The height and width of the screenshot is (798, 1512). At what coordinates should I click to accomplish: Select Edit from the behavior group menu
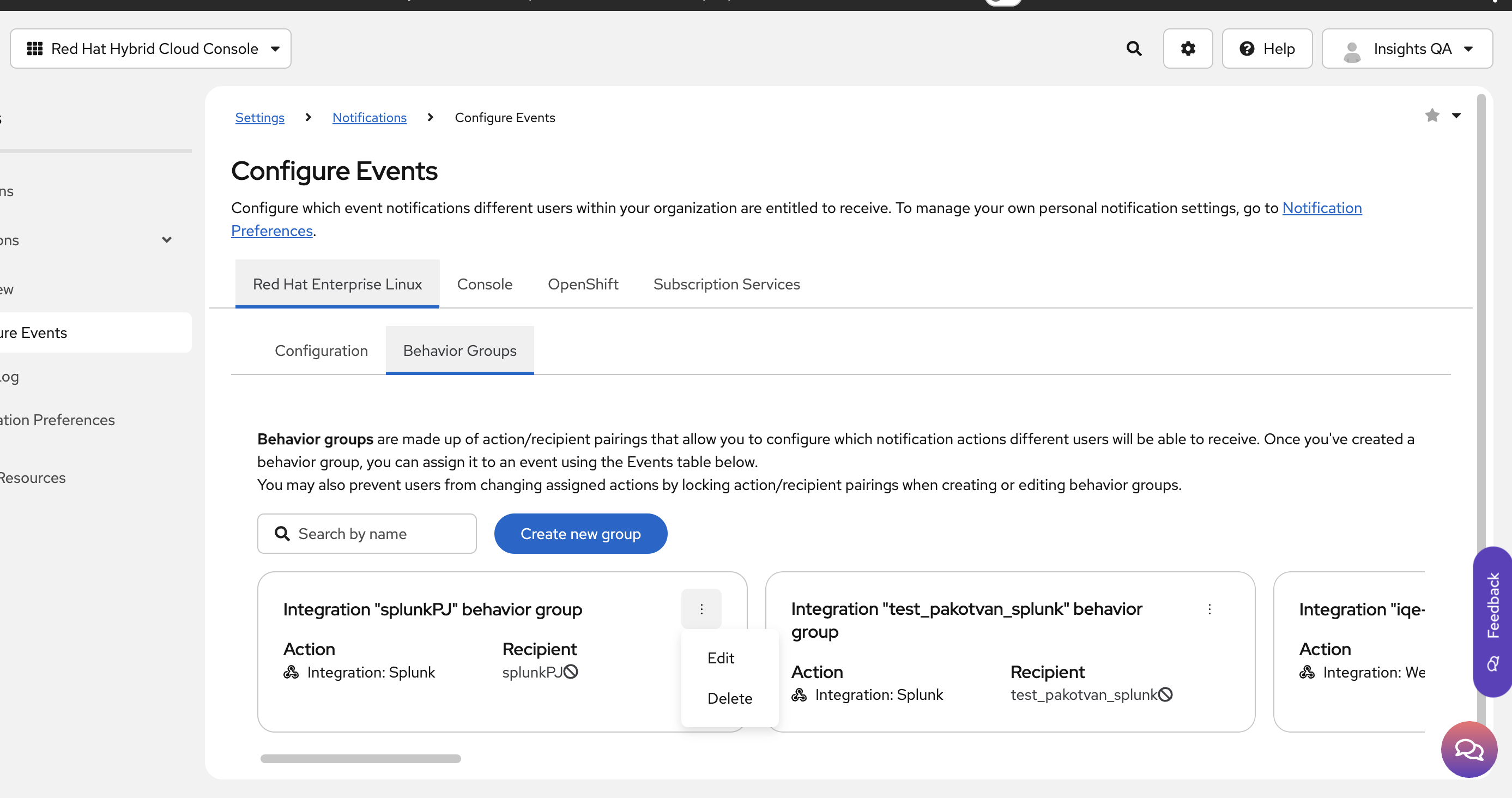tap(720, 658)
